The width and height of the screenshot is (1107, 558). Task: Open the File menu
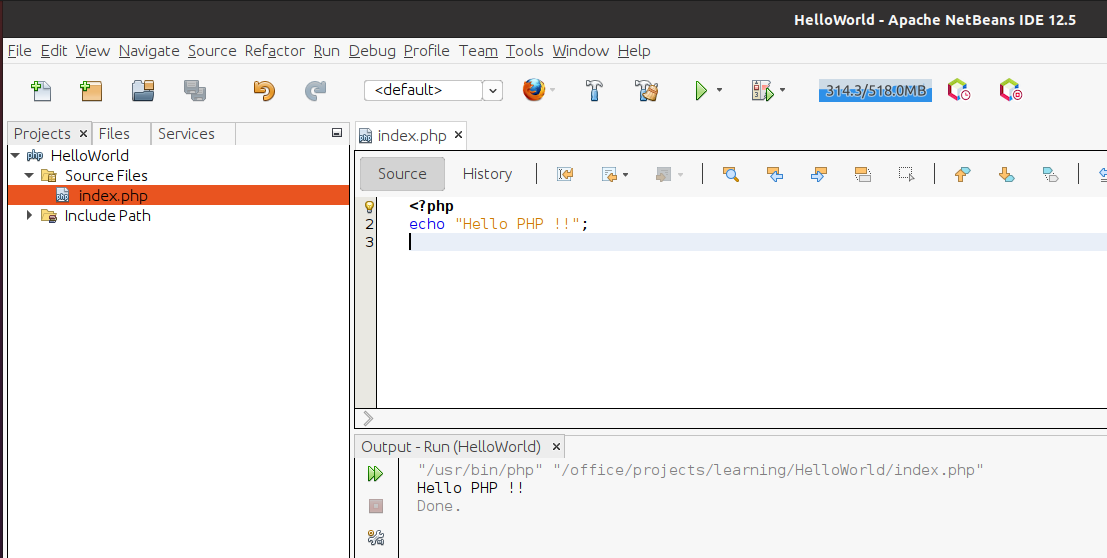point(20,51)
